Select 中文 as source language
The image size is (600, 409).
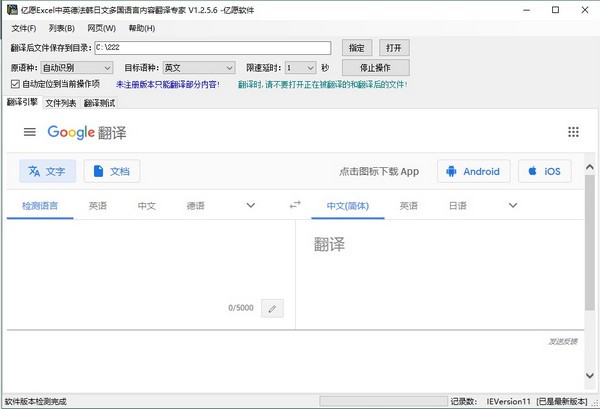(147, 206)
